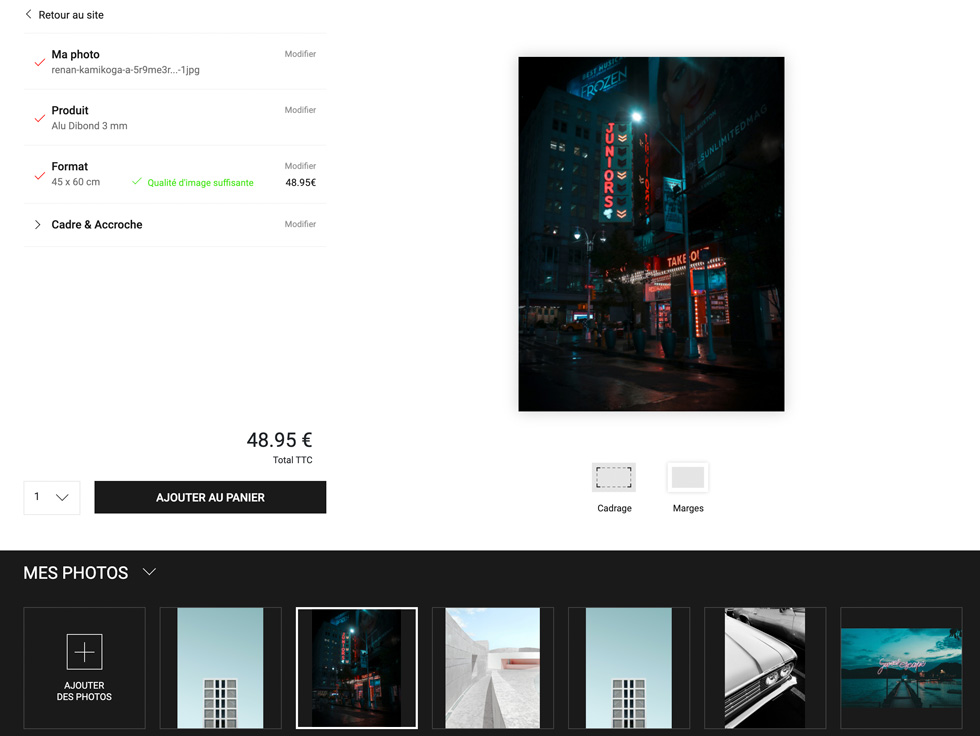The image size is (980, 736).
Task: Open the Format section heading
Action: 69,166
